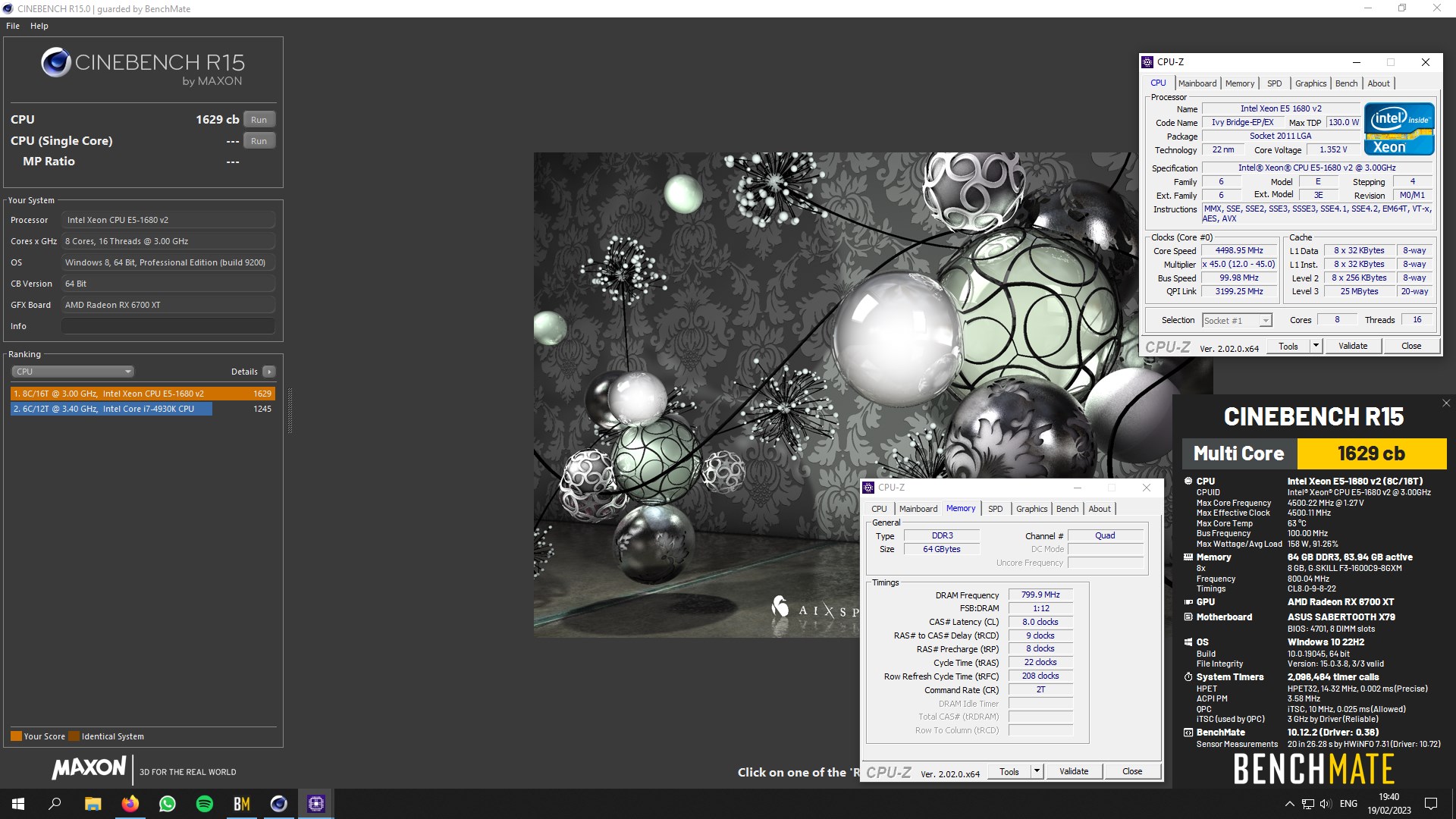Click Close in Memory window
Viewport: 1456px width, 819px height.
pos(1132,771)
